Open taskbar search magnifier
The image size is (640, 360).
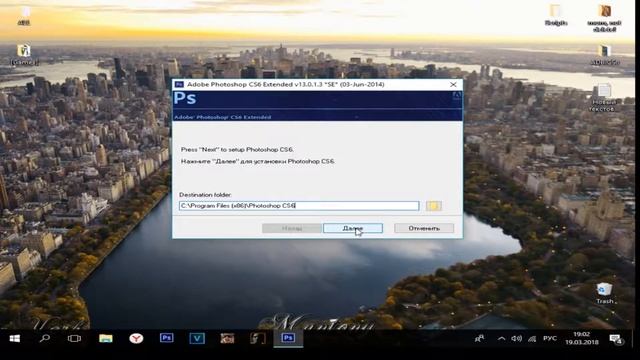pyautogui.click(x=45, y=338)
